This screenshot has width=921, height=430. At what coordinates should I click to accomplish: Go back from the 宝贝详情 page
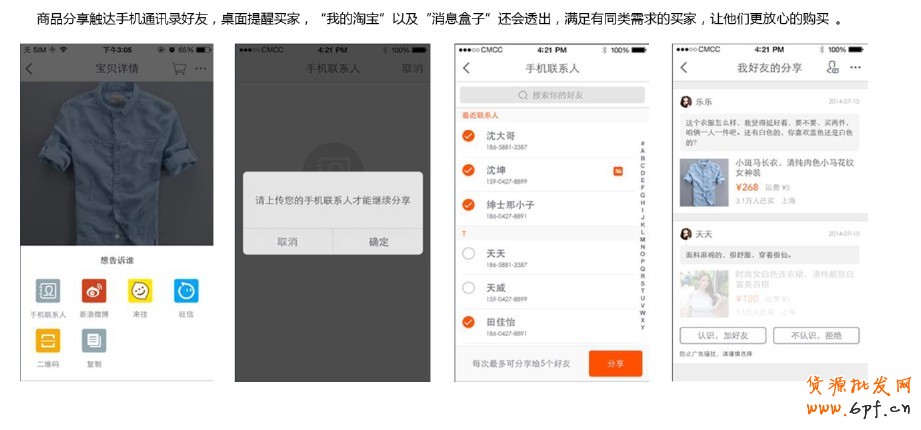29,69
